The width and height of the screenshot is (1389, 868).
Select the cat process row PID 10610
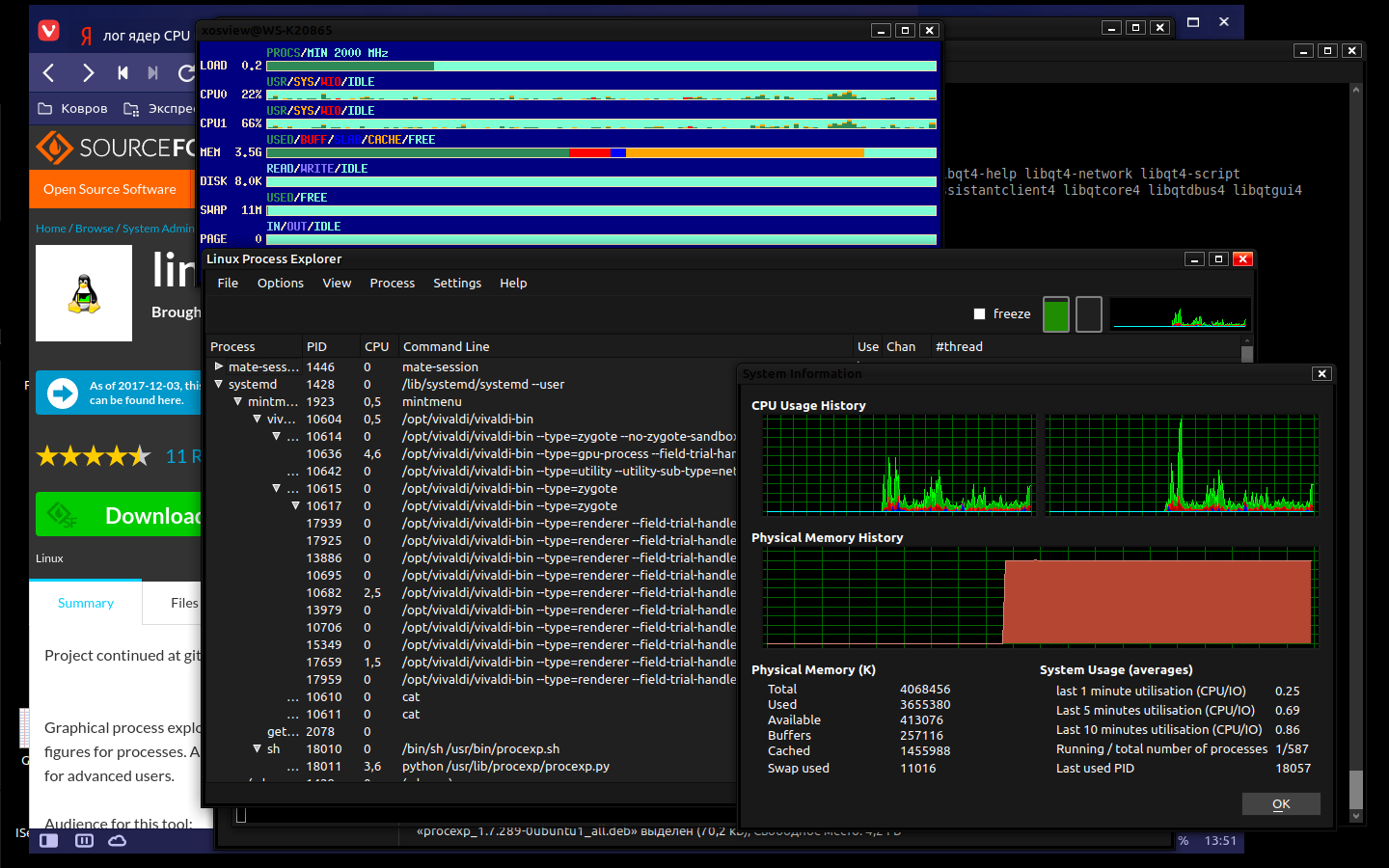click(472, 696)
